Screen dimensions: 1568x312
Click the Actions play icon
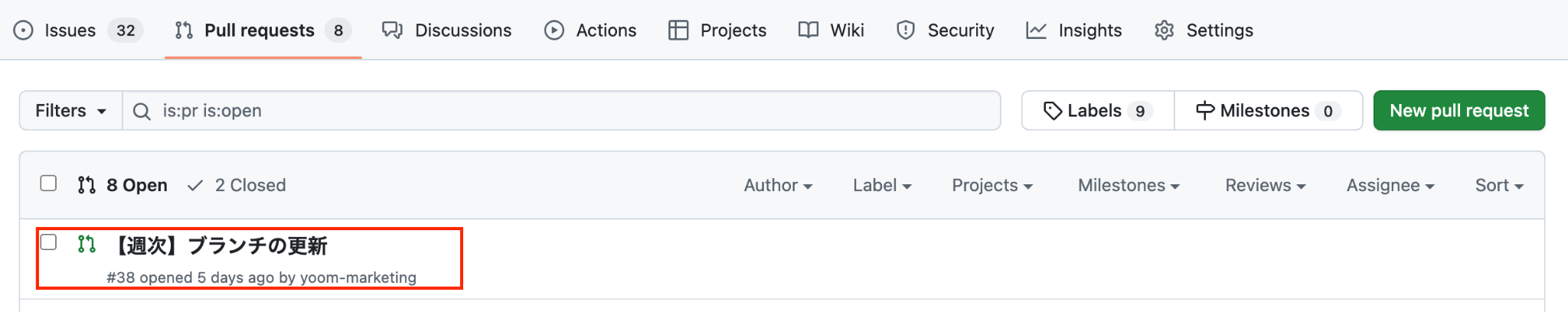pyautogui.click(x=554, y=31)
